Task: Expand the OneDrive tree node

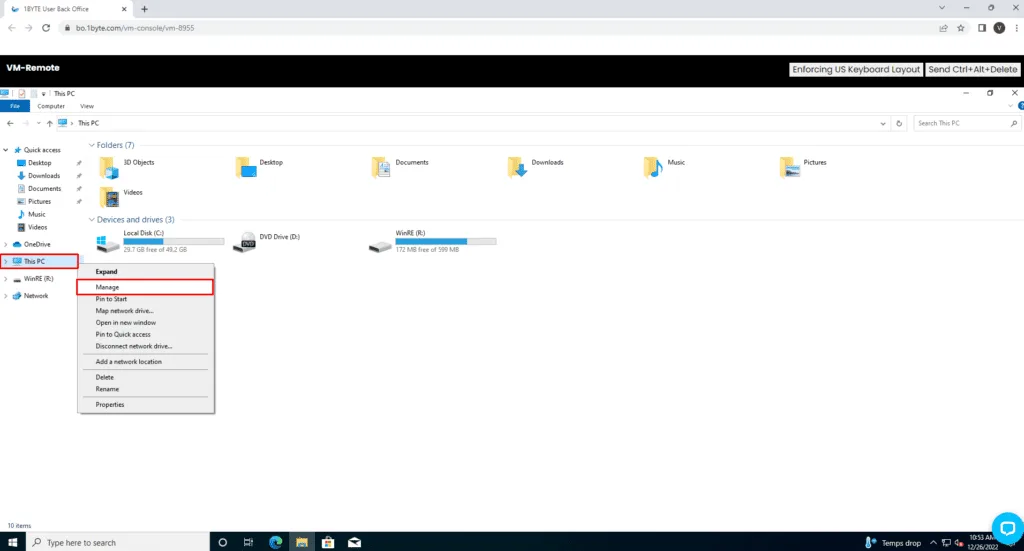Action: tap(6, 244)
